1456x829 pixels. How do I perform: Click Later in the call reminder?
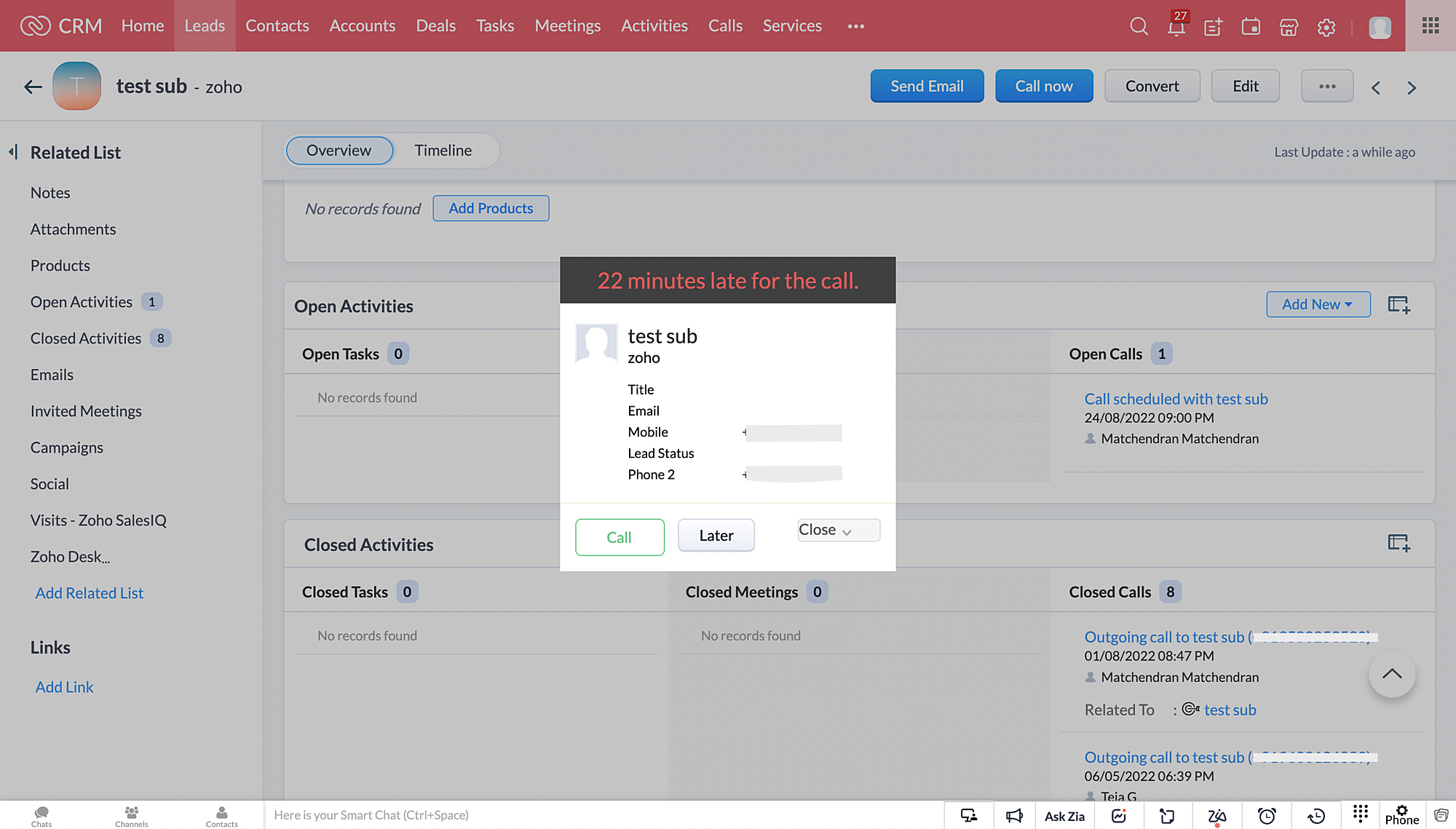716,536
